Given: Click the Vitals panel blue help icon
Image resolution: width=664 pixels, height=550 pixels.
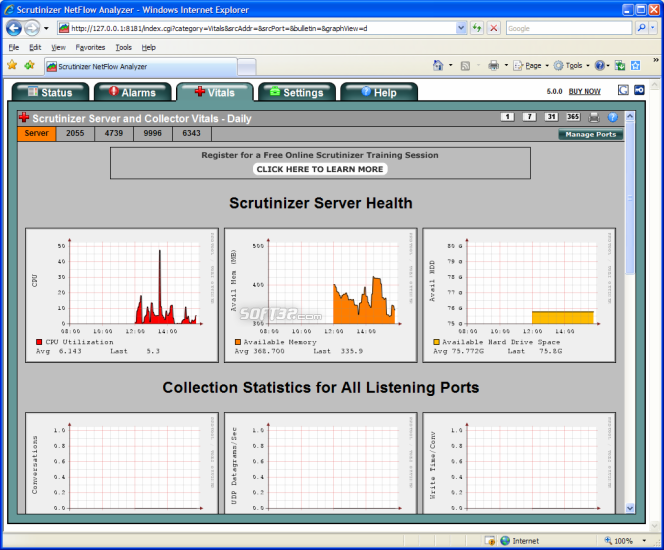Looking at the screenshot, I should (x=613, y=117).
